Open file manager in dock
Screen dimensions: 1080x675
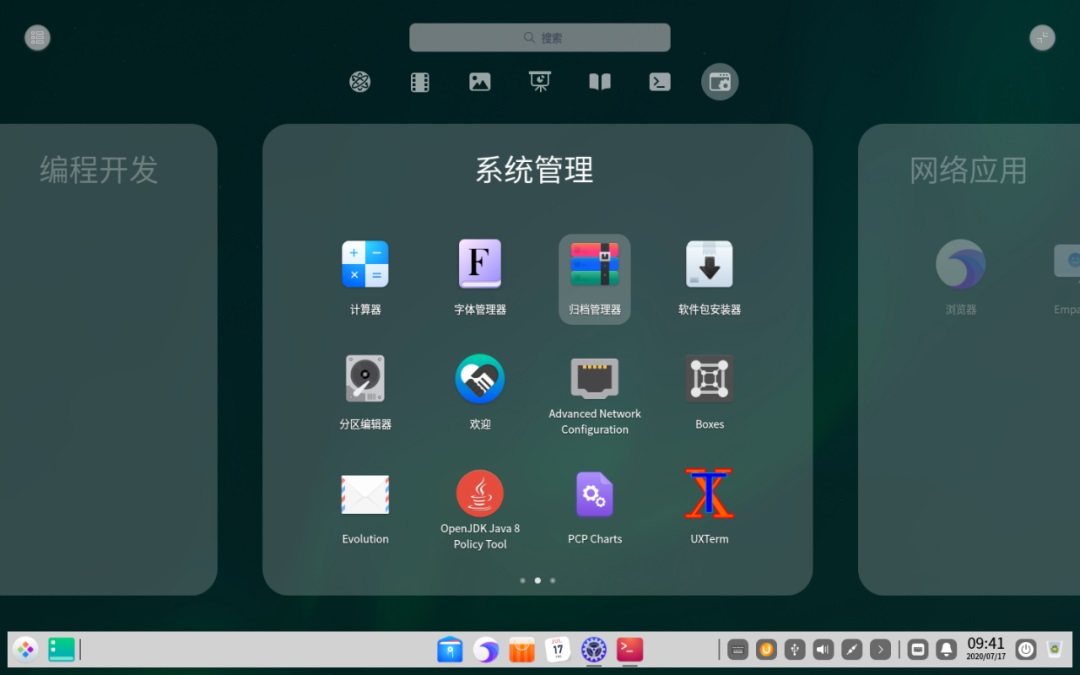point(450,650)
